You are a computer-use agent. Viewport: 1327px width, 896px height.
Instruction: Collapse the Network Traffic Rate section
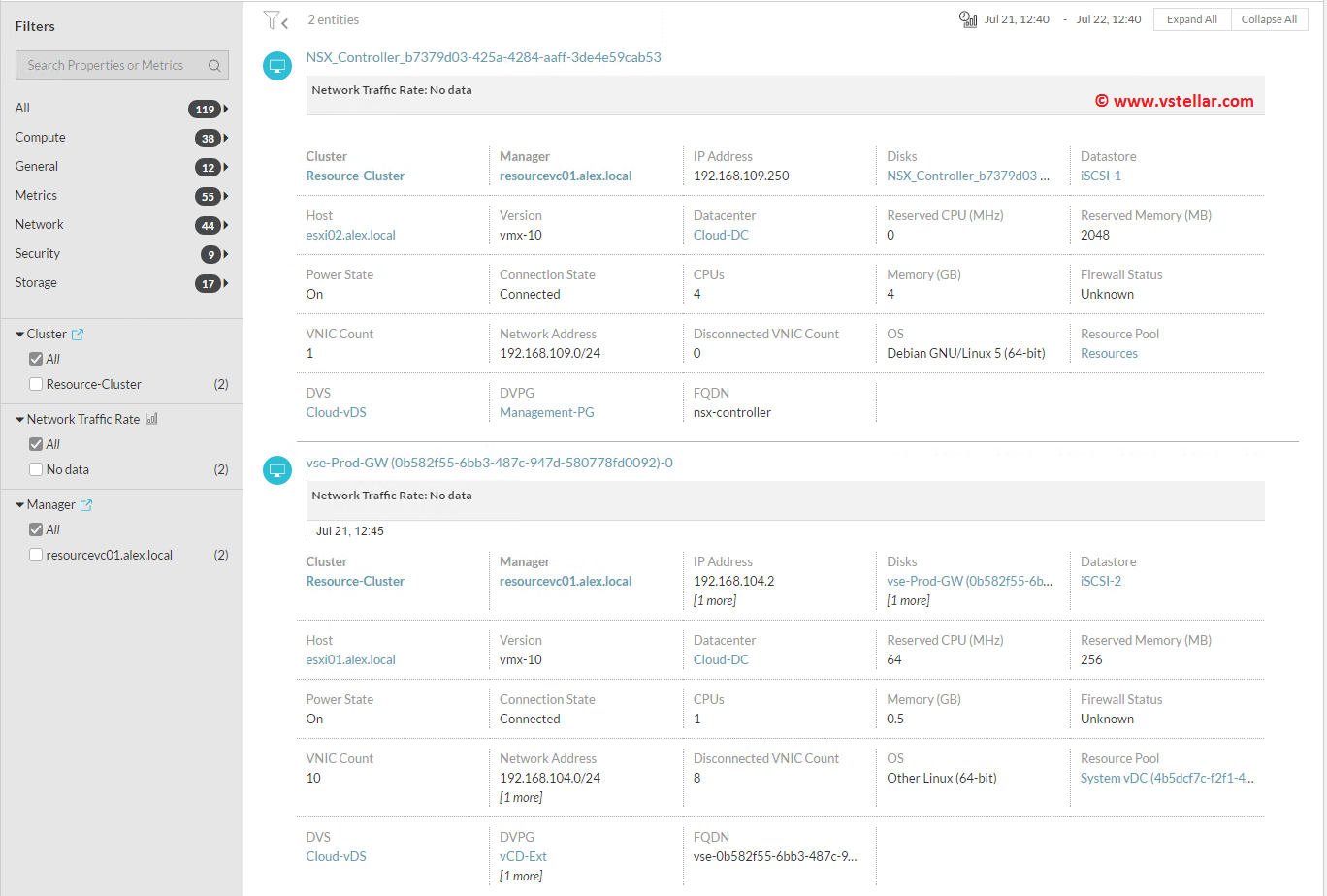pos(19,420)
